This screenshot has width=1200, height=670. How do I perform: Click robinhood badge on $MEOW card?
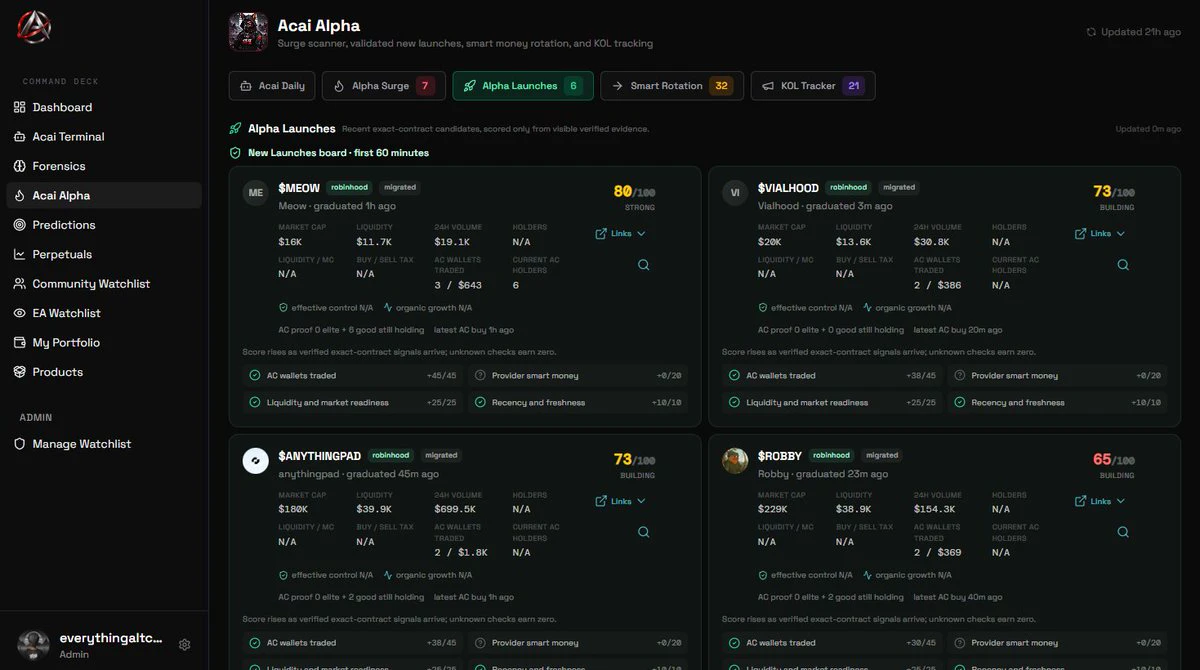(349, 187)
